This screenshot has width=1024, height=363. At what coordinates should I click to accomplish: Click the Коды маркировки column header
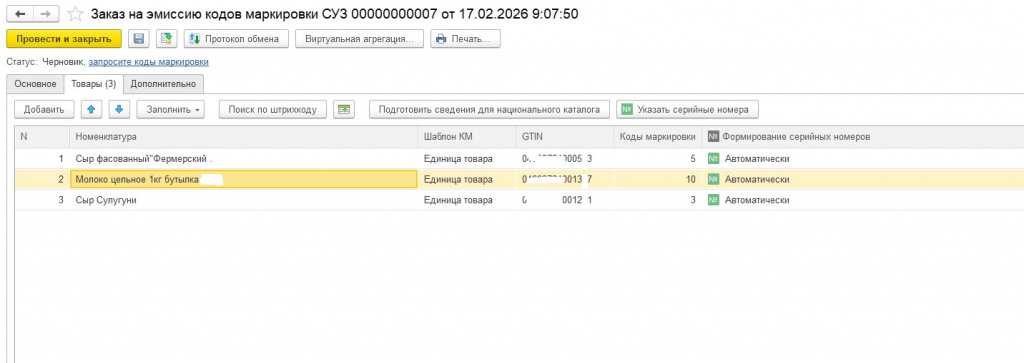pyautogui.click(x=658, y=137)
